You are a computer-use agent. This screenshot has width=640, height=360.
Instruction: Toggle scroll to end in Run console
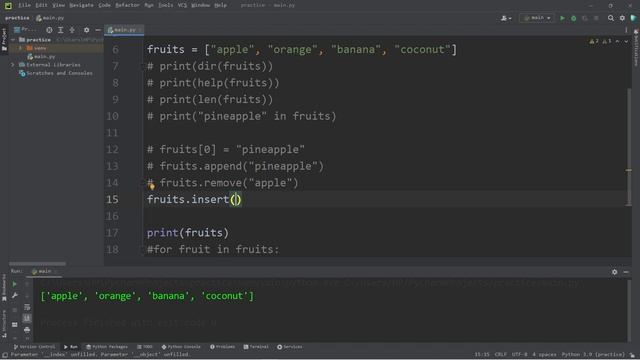point(27,318)
